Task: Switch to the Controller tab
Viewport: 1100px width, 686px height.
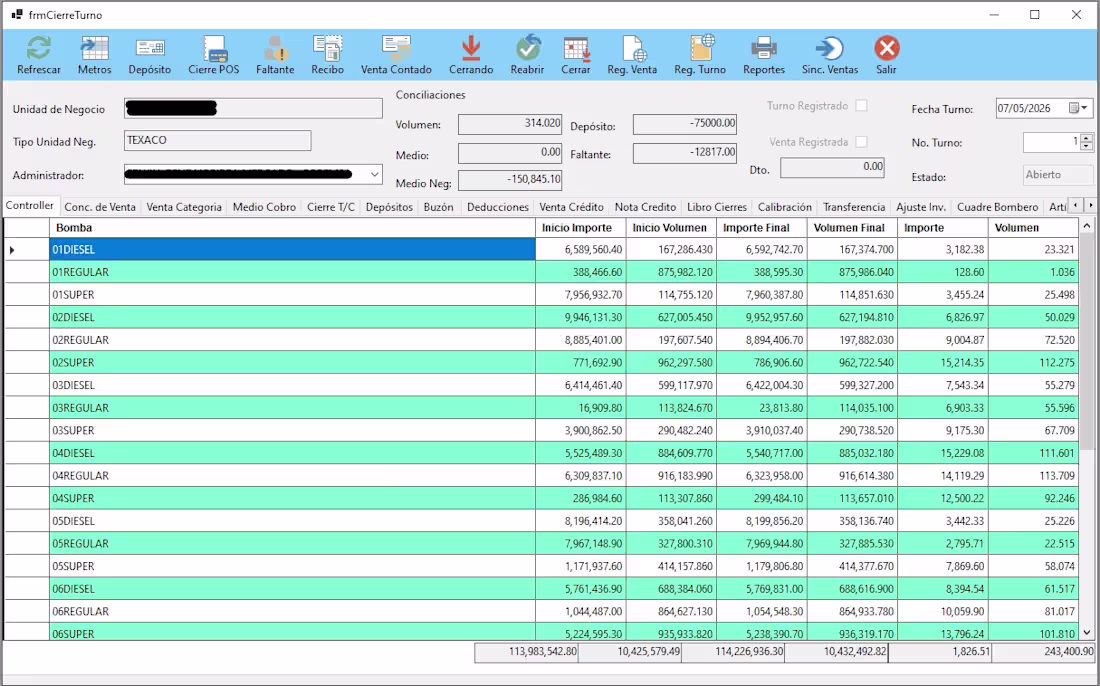Action: 29,206
